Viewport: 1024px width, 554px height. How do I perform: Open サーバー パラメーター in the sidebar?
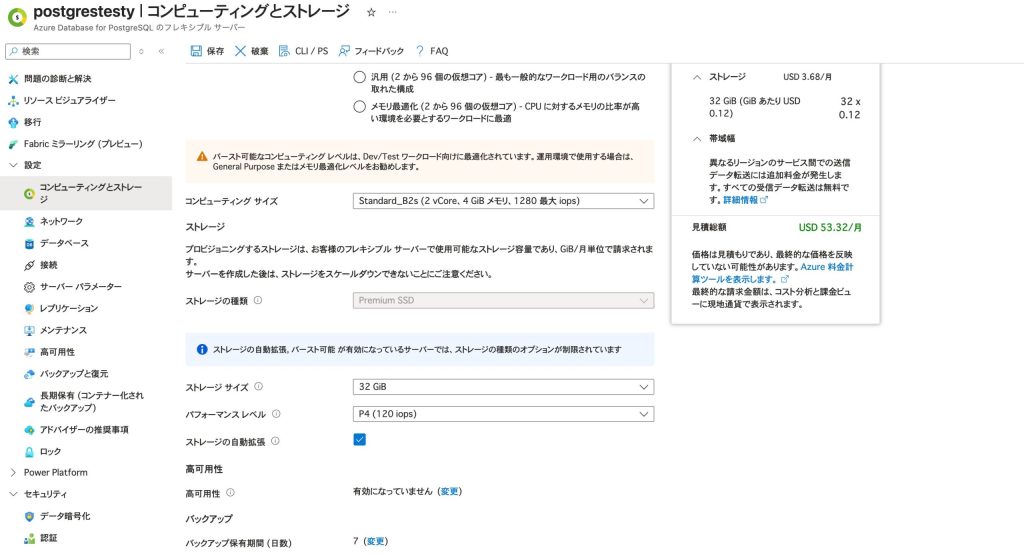[80, 287]
